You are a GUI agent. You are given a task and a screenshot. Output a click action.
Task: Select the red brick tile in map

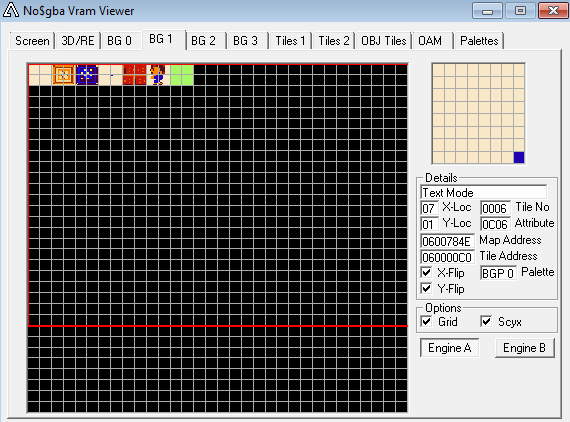pos(135,75)
